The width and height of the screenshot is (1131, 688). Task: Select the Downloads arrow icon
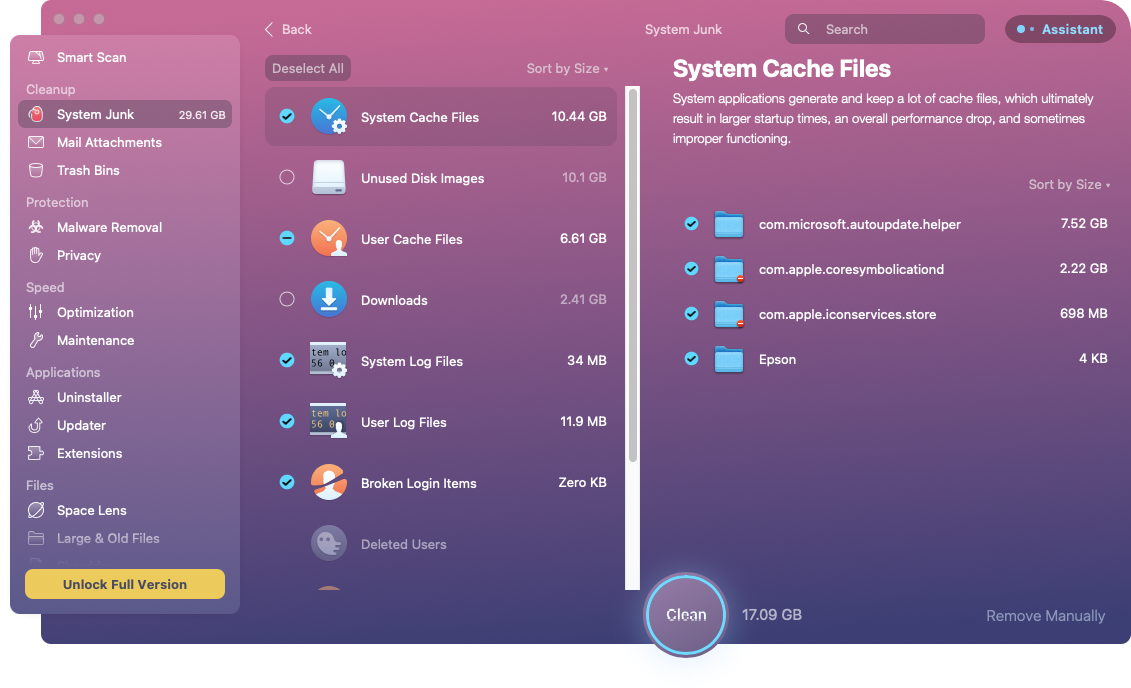click(329, 299)
